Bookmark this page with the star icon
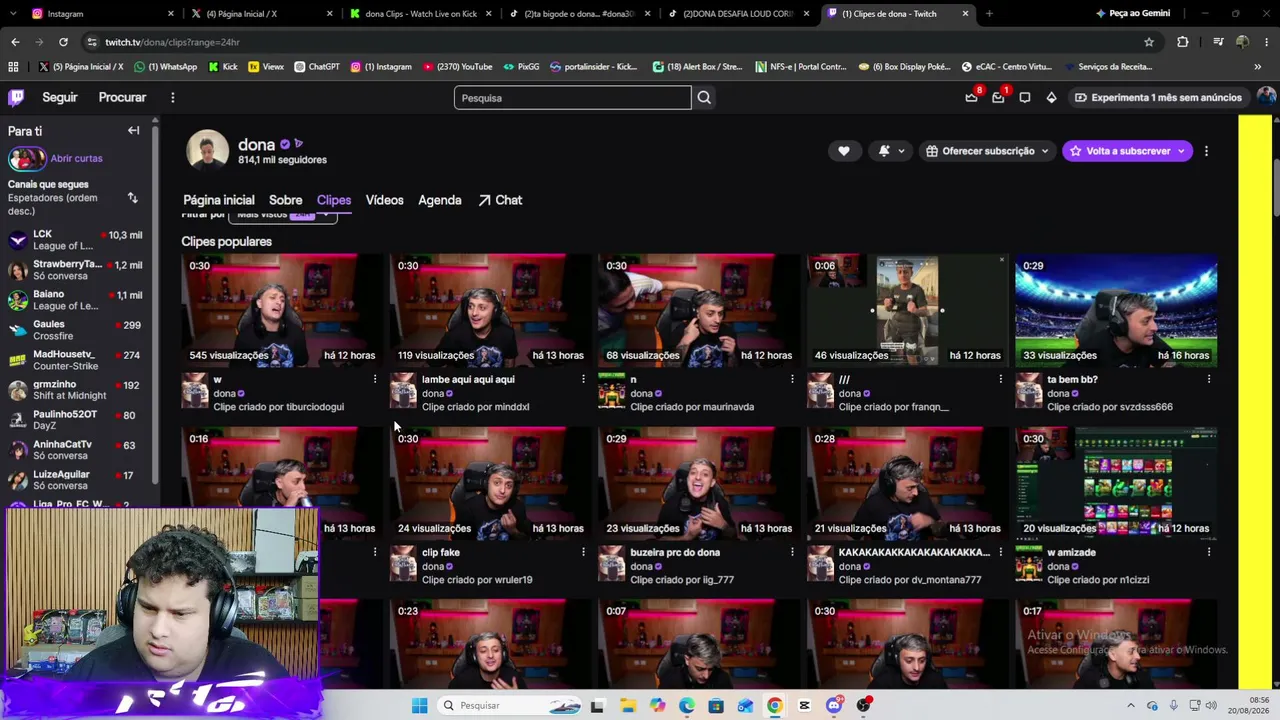The height and width of the screenshot is (720, 1280). [1149, 42]
